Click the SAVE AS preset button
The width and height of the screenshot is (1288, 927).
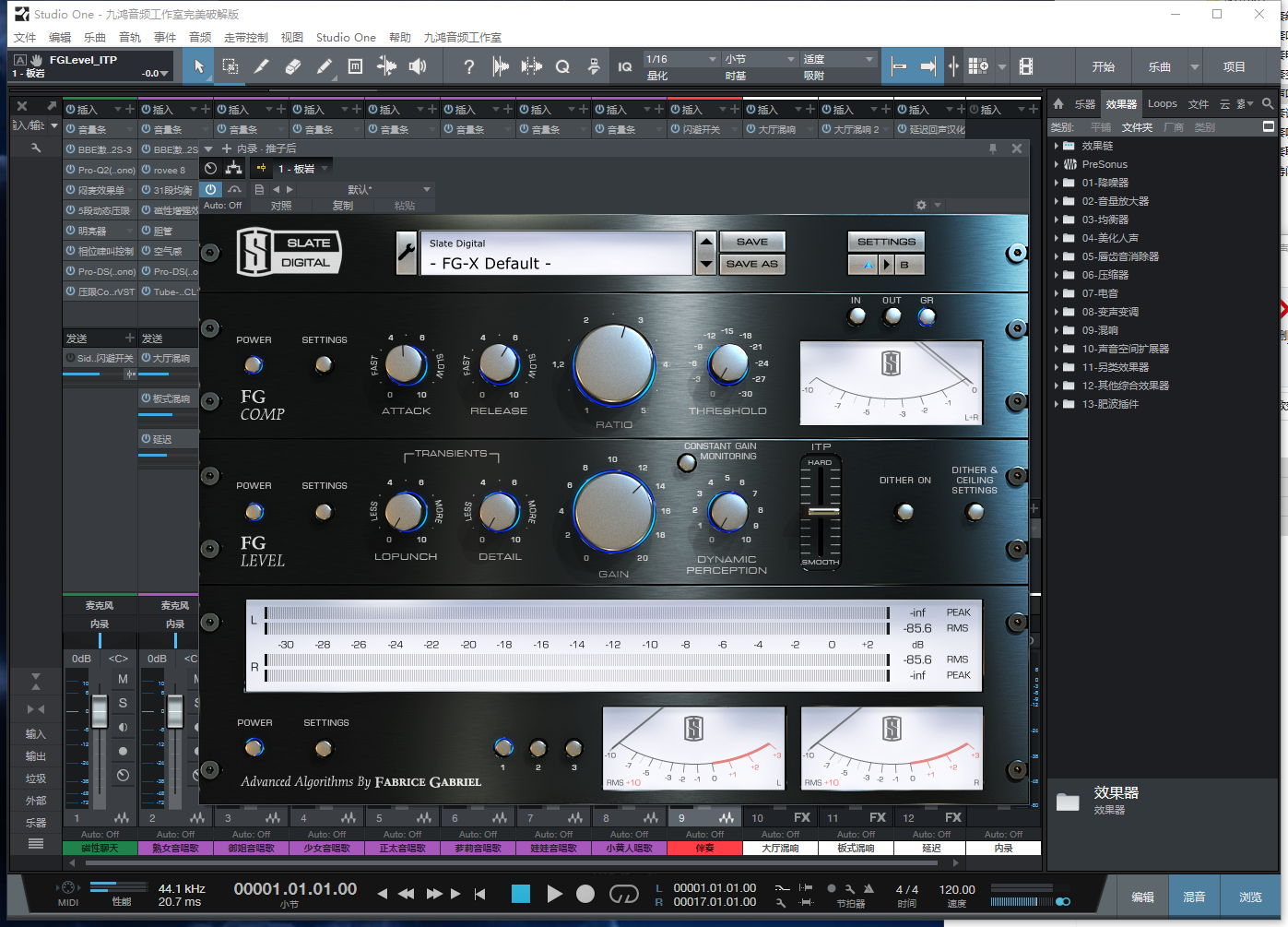point(751,264)
